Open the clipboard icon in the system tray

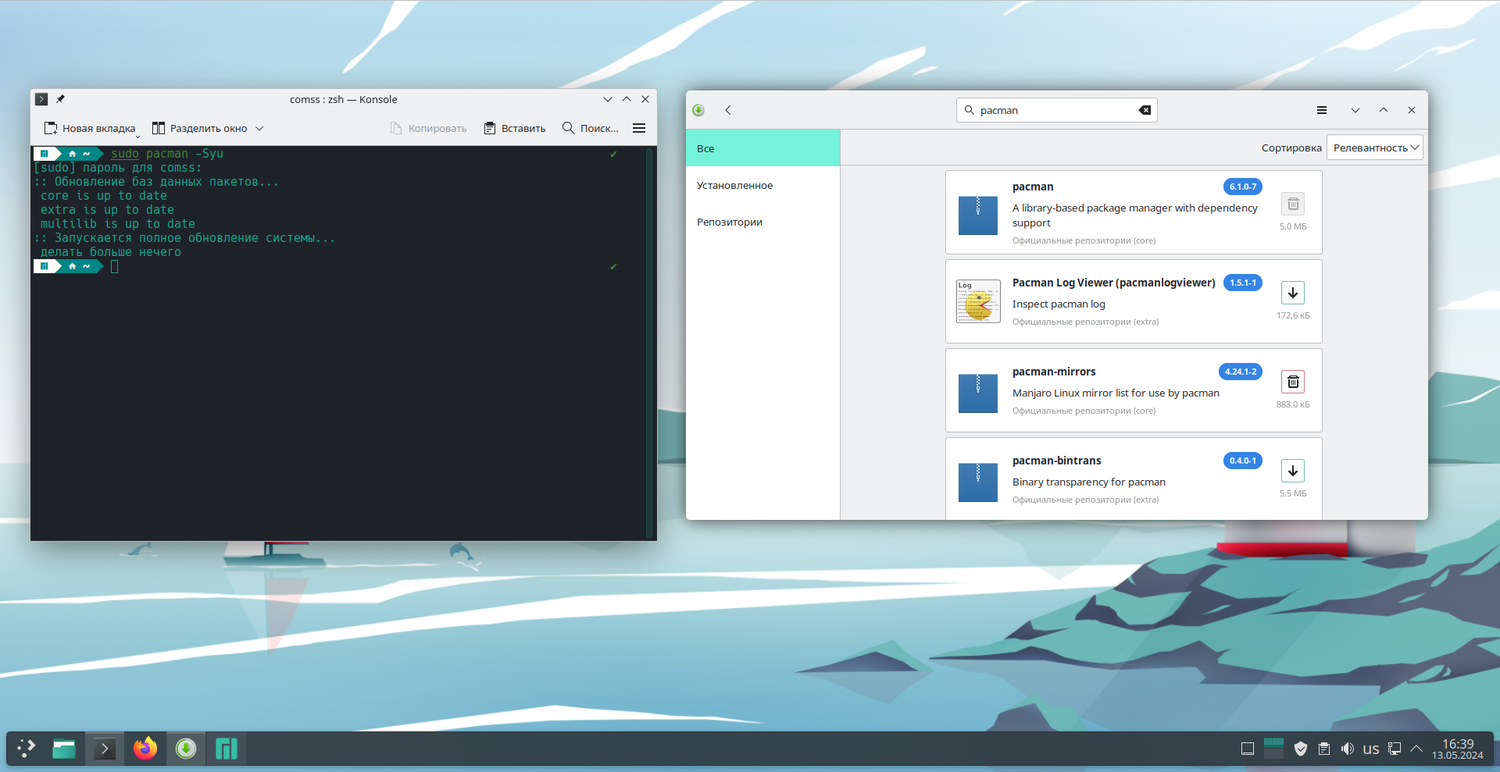1324,748
